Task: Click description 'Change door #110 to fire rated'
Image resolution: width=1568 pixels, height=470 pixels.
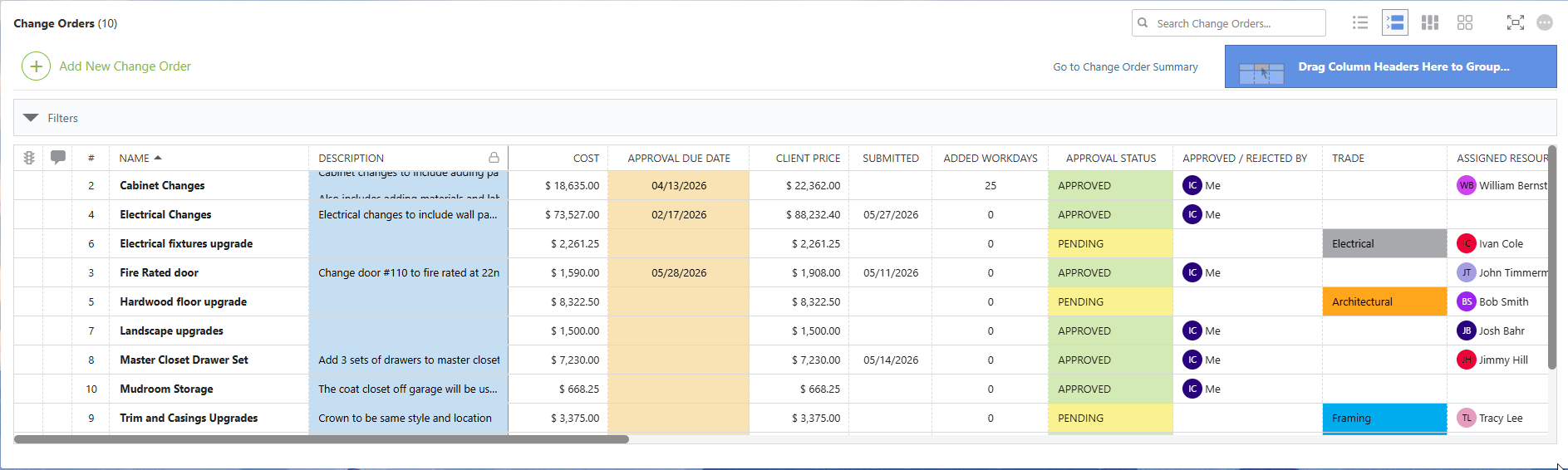Action: click(409, 272)
